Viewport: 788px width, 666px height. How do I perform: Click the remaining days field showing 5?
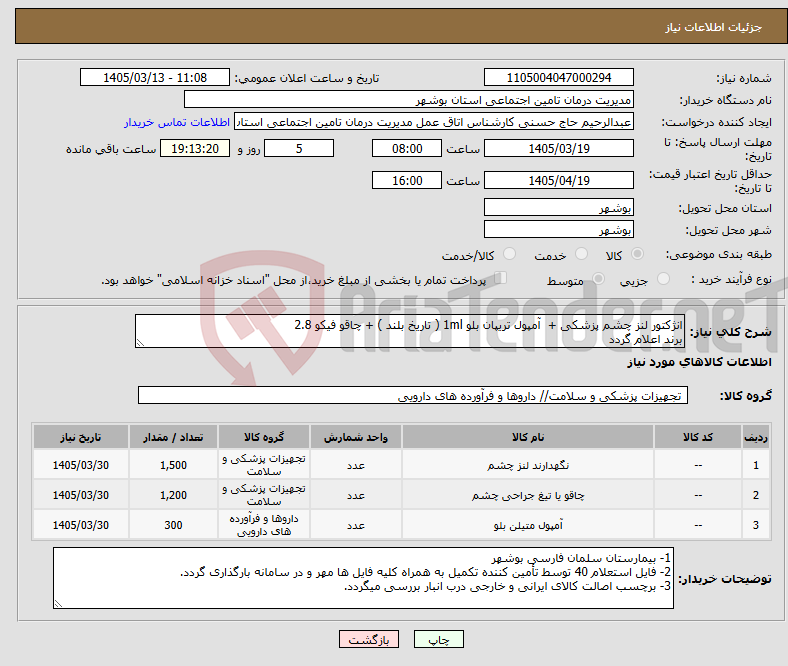(299, 149)
